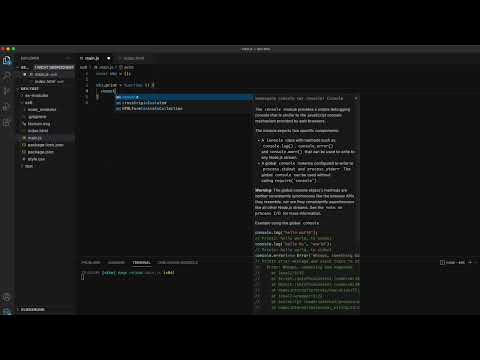Click the unsaved dot on main.js tab

click(108, 58)
